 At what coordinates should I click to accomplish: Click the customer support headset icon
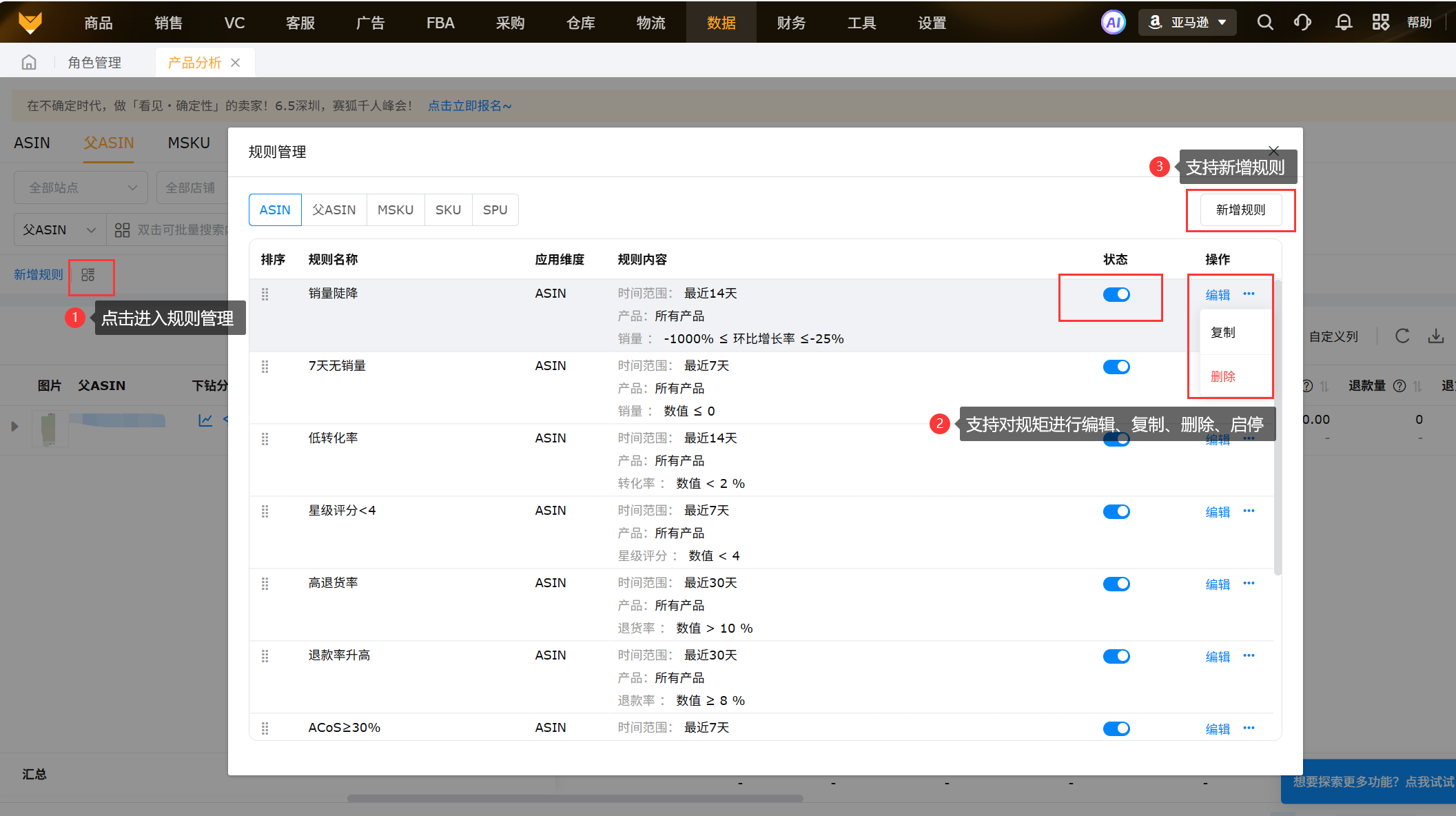[x=1302, y=23]
